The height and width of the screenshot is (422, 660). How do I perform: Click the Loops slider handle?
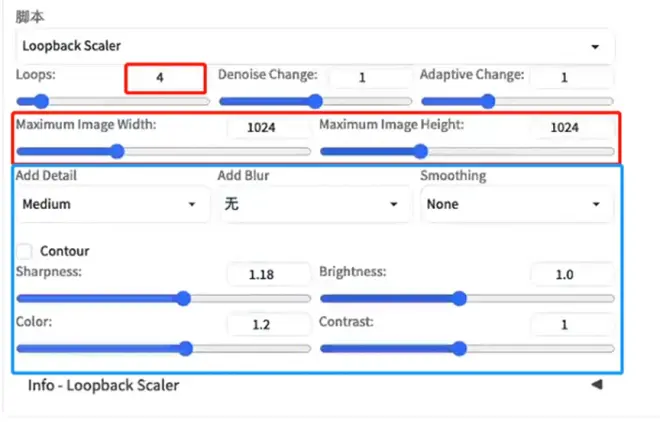click(x=41, y=101)
